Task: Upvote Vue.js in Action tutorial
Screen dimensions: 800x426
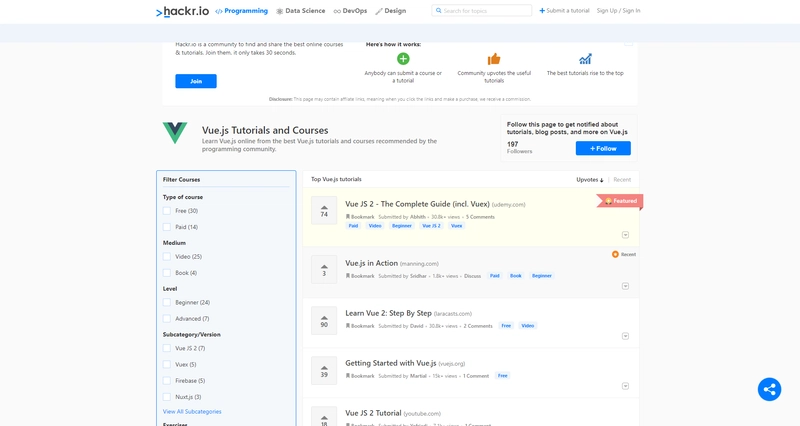Action: coord(324,269)
